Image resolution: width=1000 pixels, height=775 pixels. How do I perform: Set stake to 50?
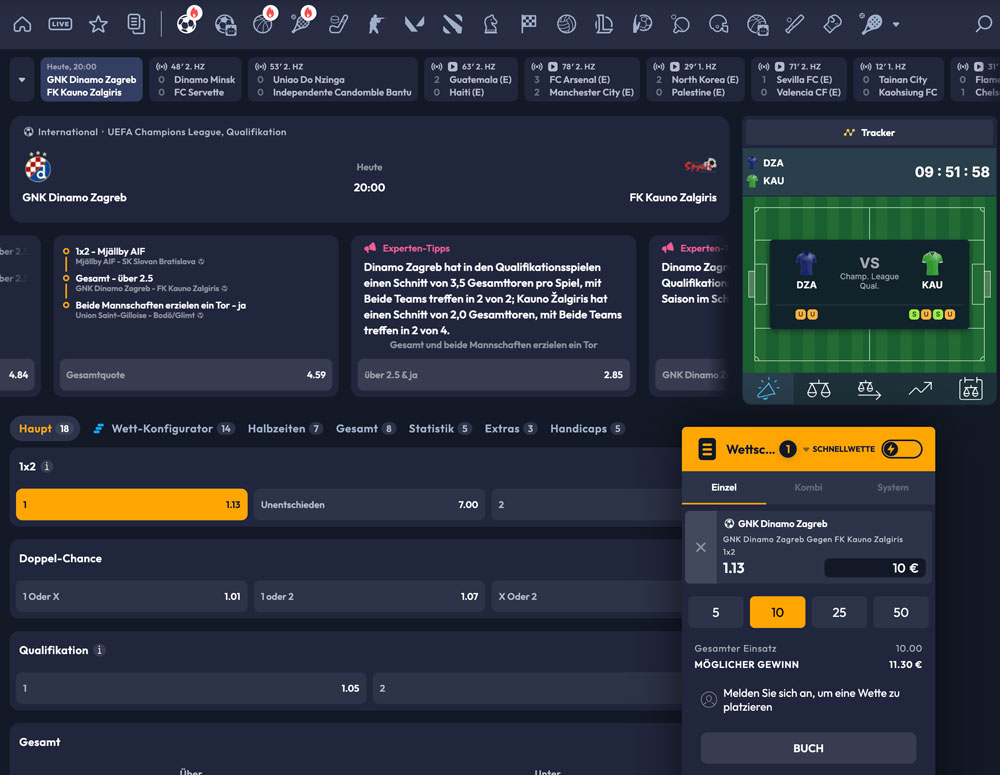(x=901, y=612)
